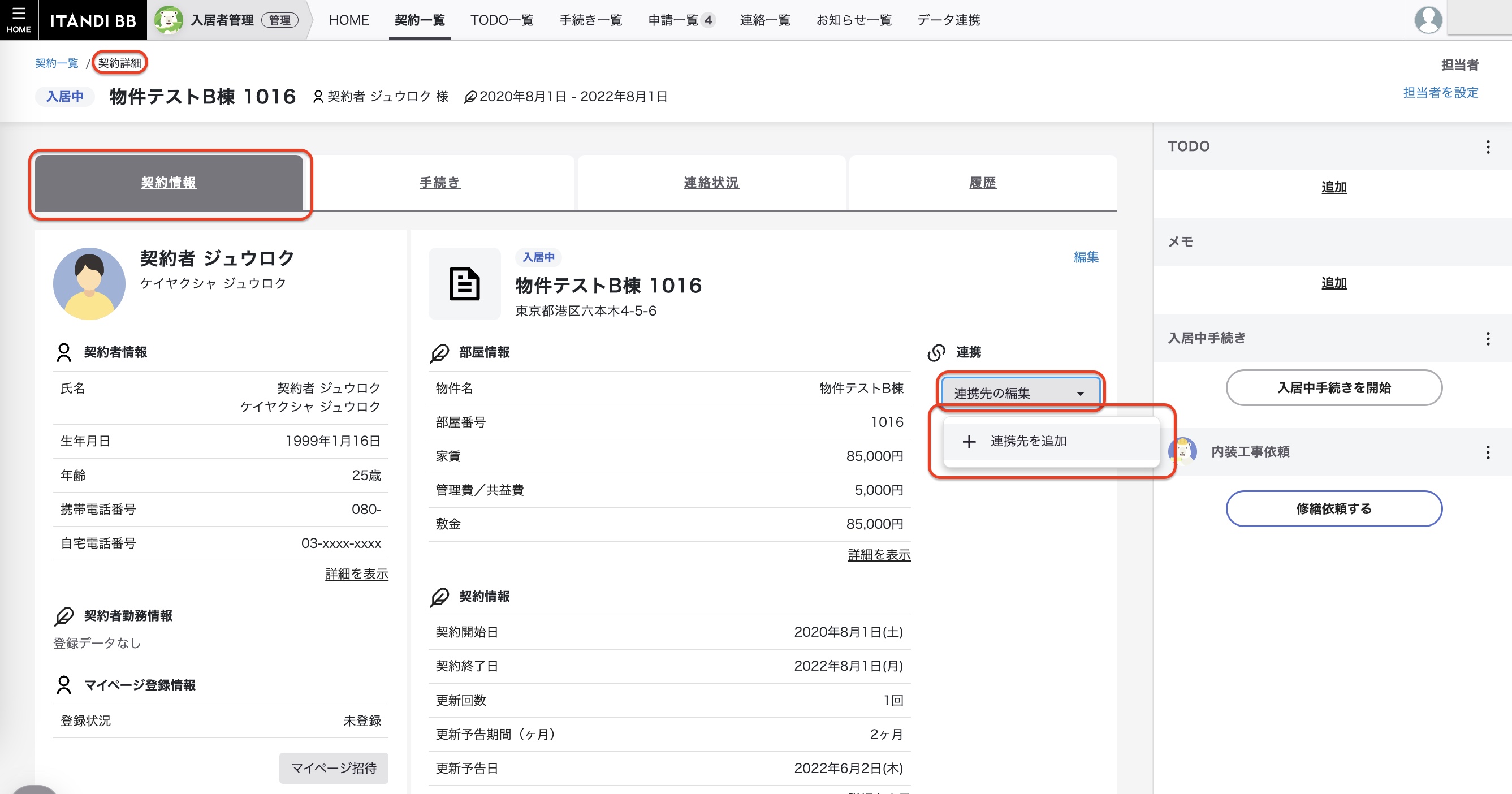
Task: Click the 修繕依頼する button
Action: click(x=1333, y=509)
